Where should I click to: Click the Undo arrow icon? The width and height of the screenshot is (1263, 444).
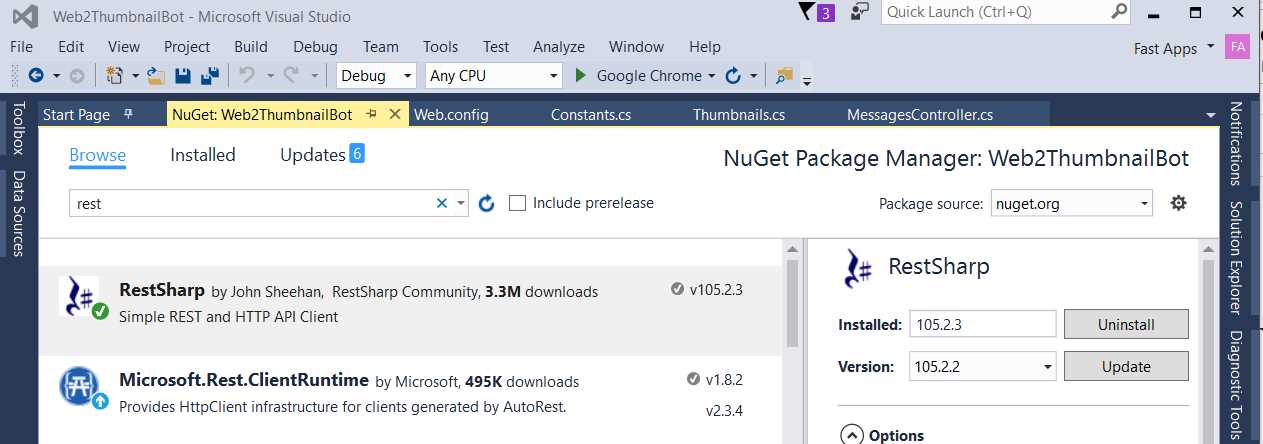[x=247, y=75]
